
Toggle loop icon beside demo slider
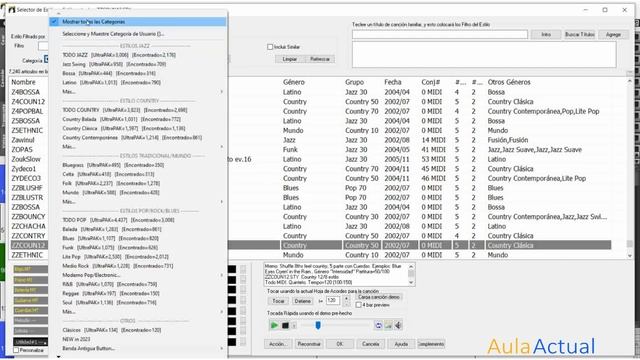tap(378, 325)
